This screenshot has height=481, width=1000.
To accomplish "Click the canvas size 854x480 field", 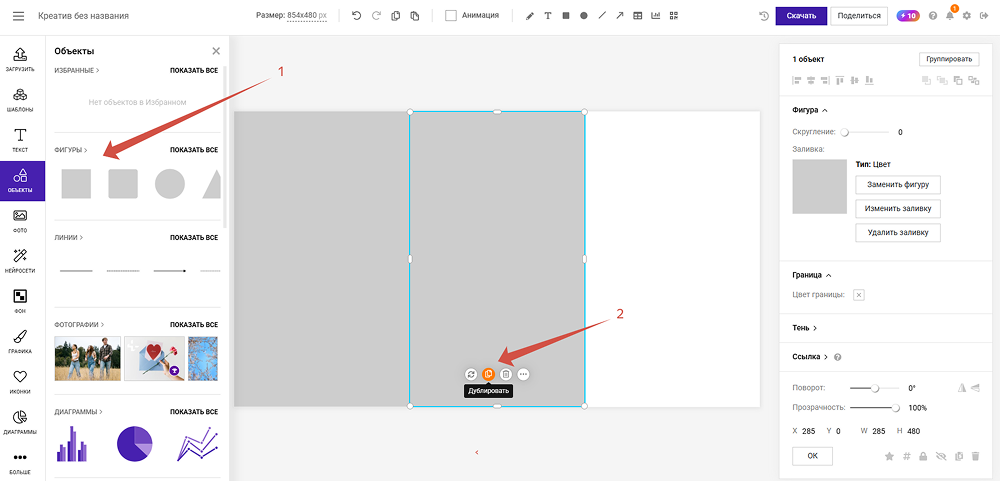I will tap(307, 16).
